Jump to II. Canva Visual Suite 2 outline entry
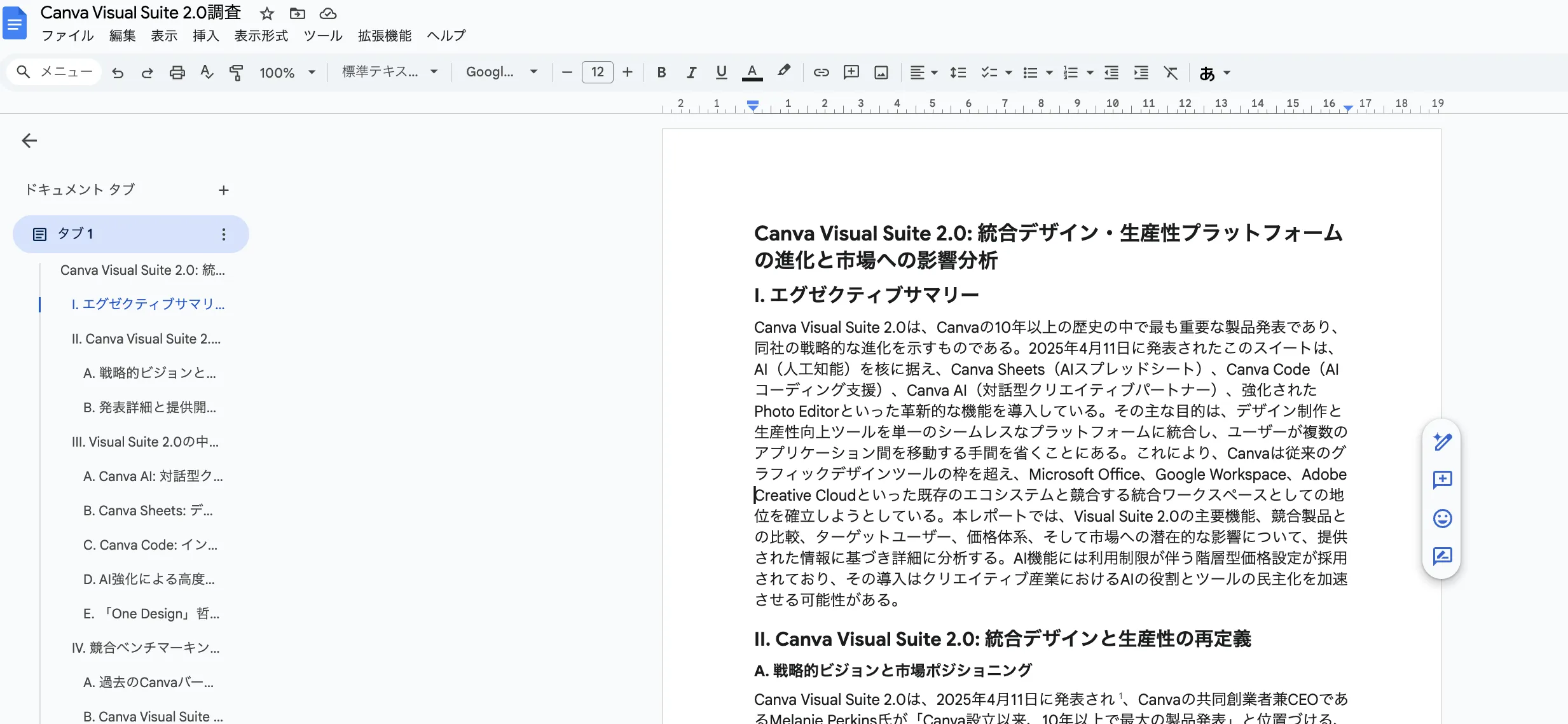 pos(146,338)
